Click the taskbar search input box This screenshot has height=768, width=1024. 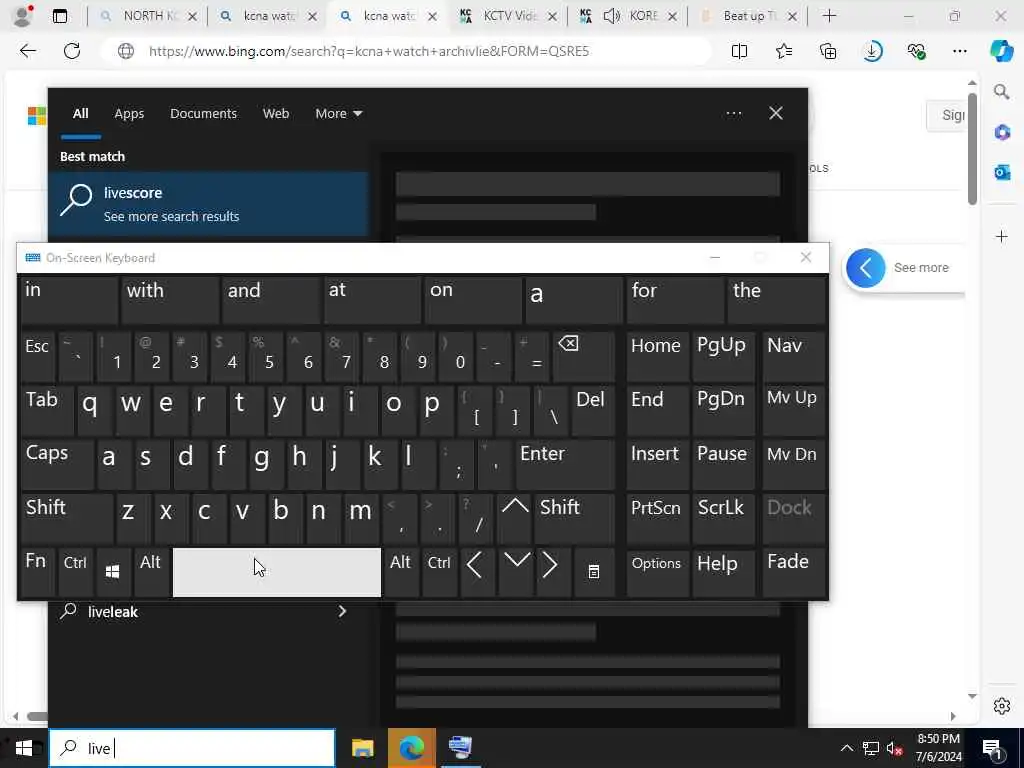coord(193,748)
